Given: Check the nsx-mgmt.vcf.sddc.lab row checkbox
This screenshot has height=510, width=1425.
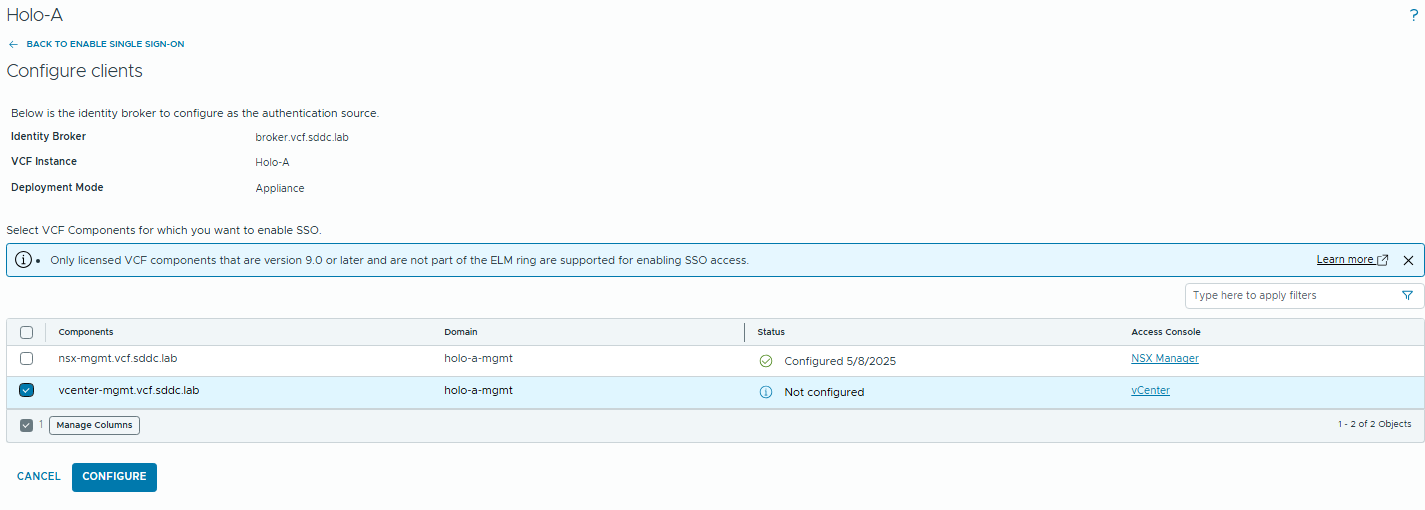Looking at the screenshot, I should 27,359.
